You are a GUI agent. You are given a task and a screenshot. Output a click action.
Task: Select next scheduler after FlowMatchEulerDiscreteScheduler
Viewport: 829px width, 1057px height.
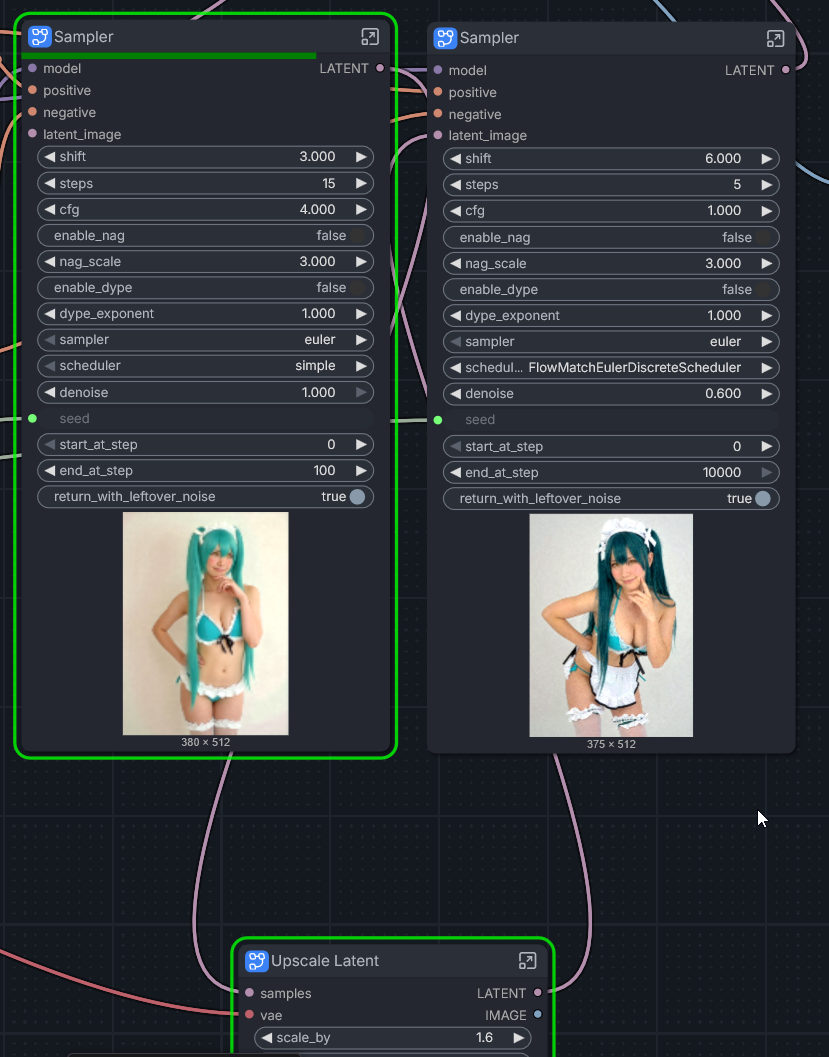click(x=767, y=367)
